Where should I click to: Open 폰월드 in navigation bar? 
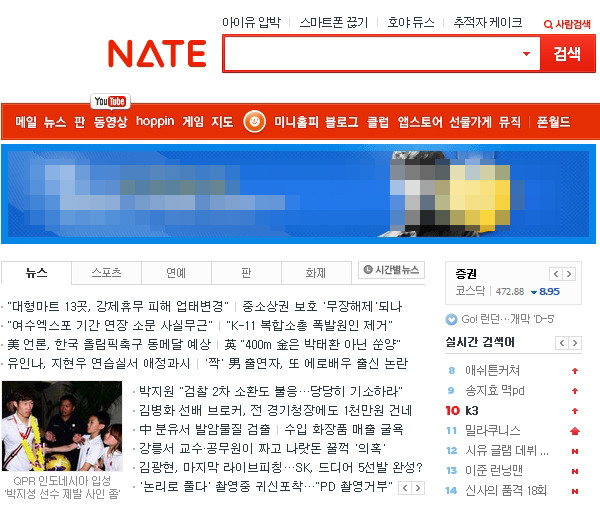point(553,122)
